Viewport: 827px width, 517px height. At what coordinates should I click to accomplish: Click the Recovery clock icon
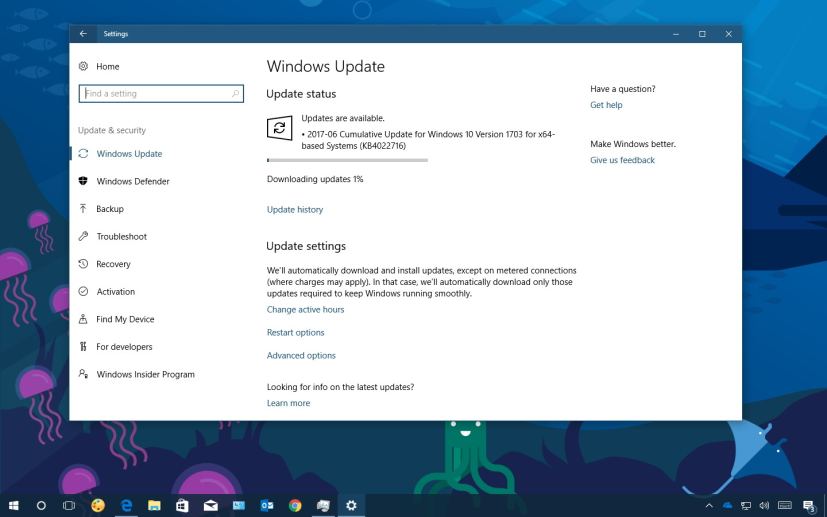[83, 264]
